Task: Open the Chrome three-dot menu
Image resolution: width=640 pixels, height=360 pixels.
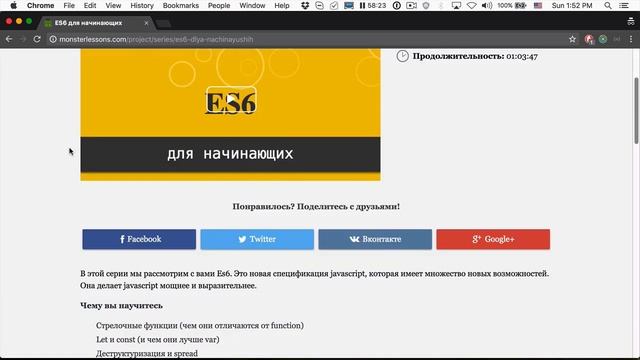Action: click(x=631, y=39)
